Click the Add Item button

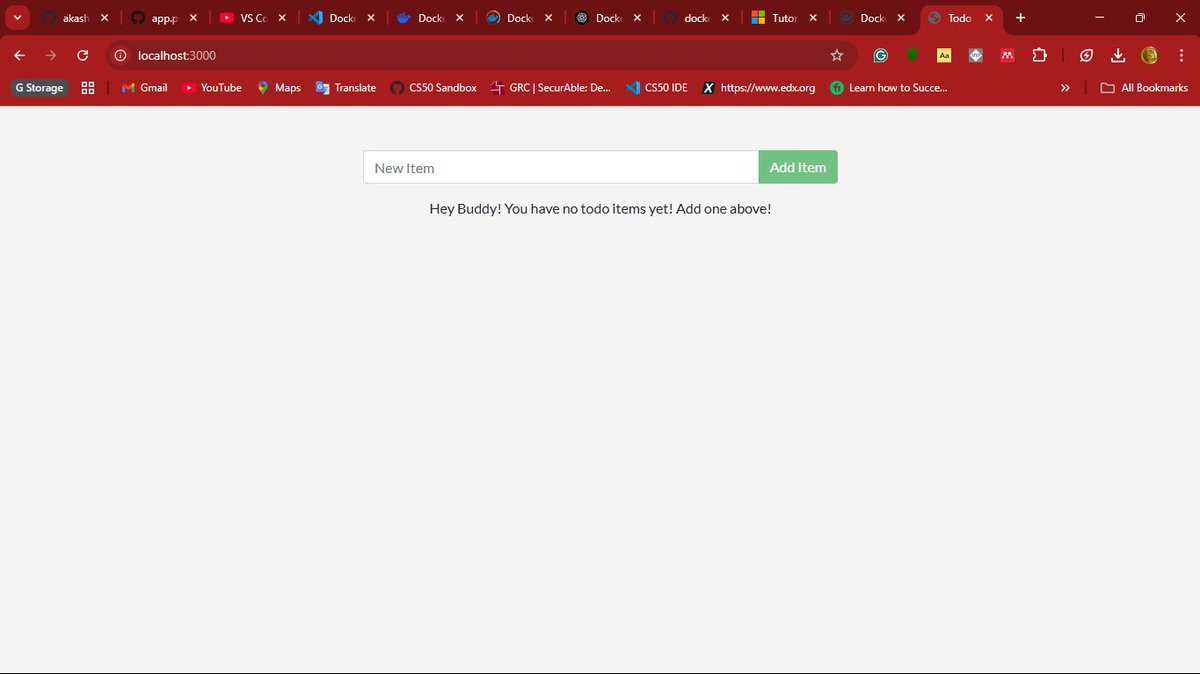798,167
